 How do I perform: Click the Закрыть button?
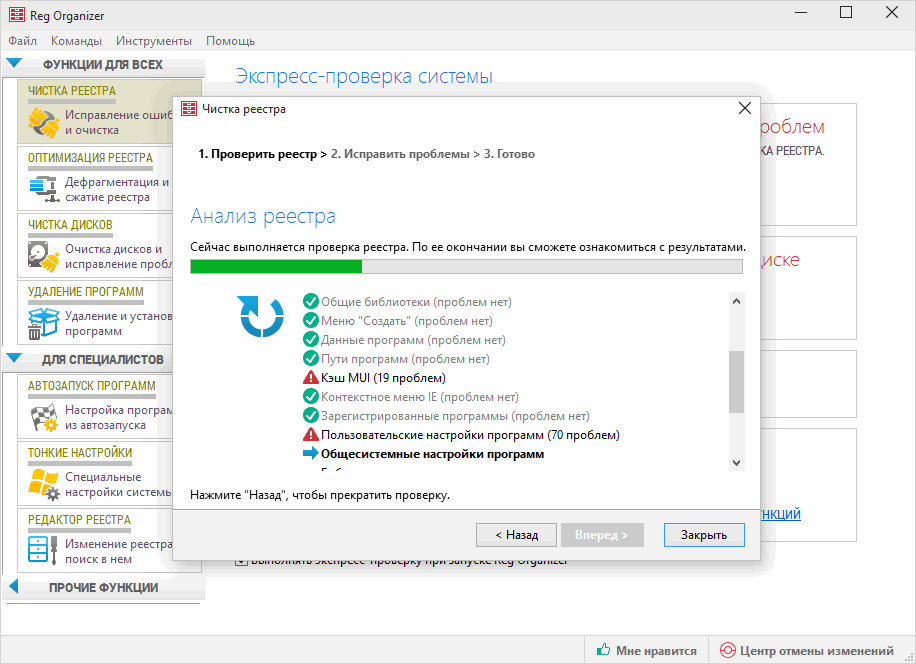pos(704,535)
